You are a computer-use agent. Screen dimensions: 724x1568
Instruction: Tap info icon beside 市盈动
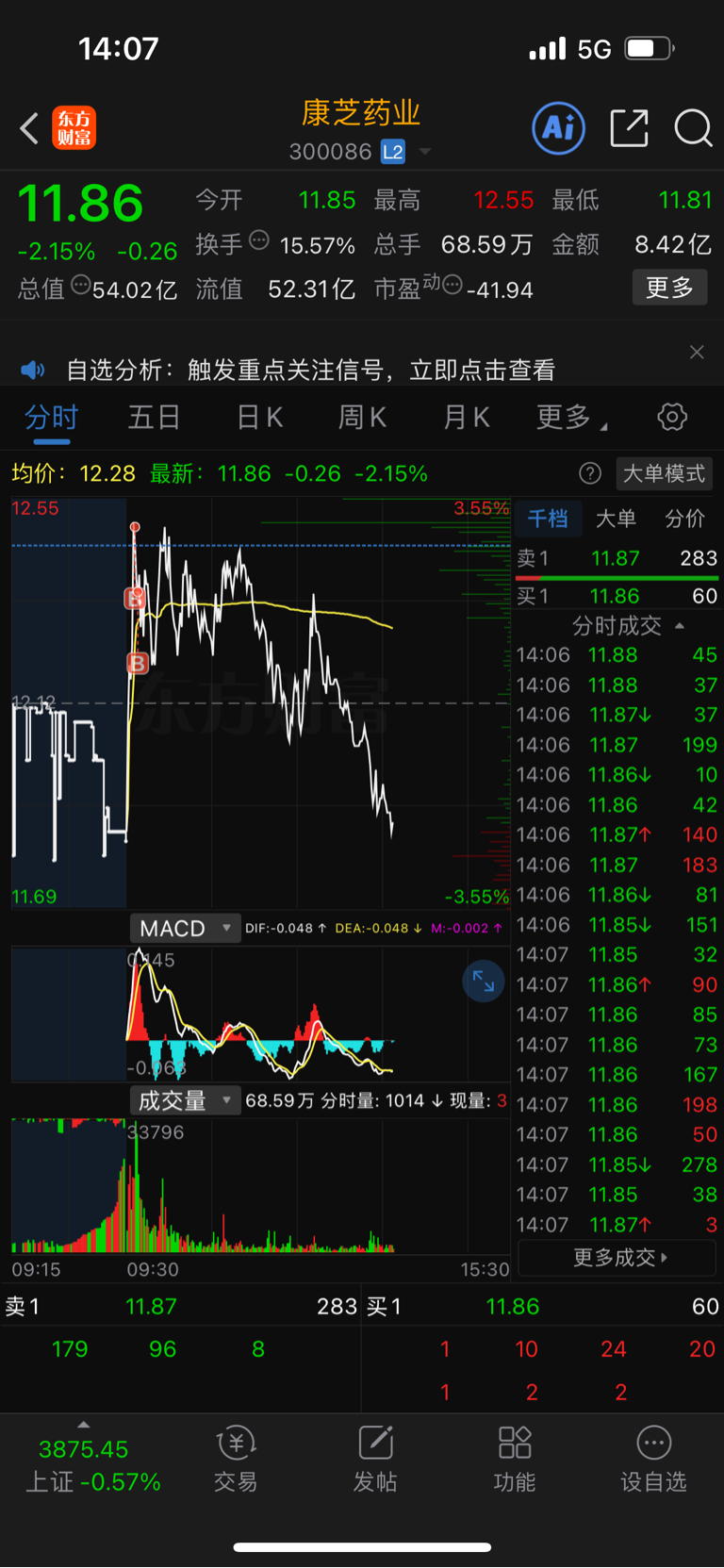click(452, 285)
